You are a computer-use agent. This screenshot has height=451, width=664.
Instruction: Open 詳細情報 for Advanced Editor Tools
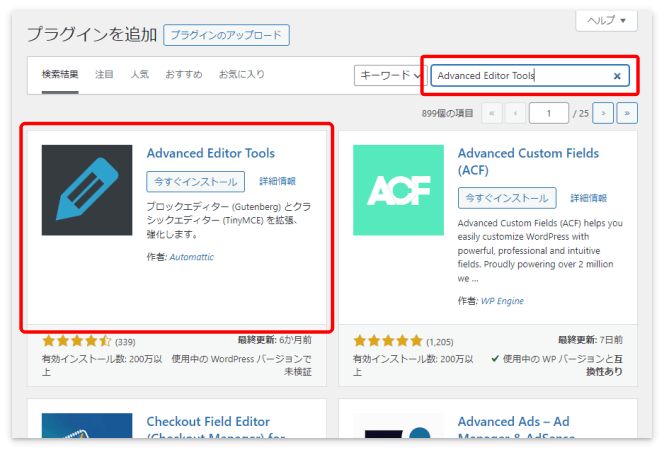[x=277, y=181]
